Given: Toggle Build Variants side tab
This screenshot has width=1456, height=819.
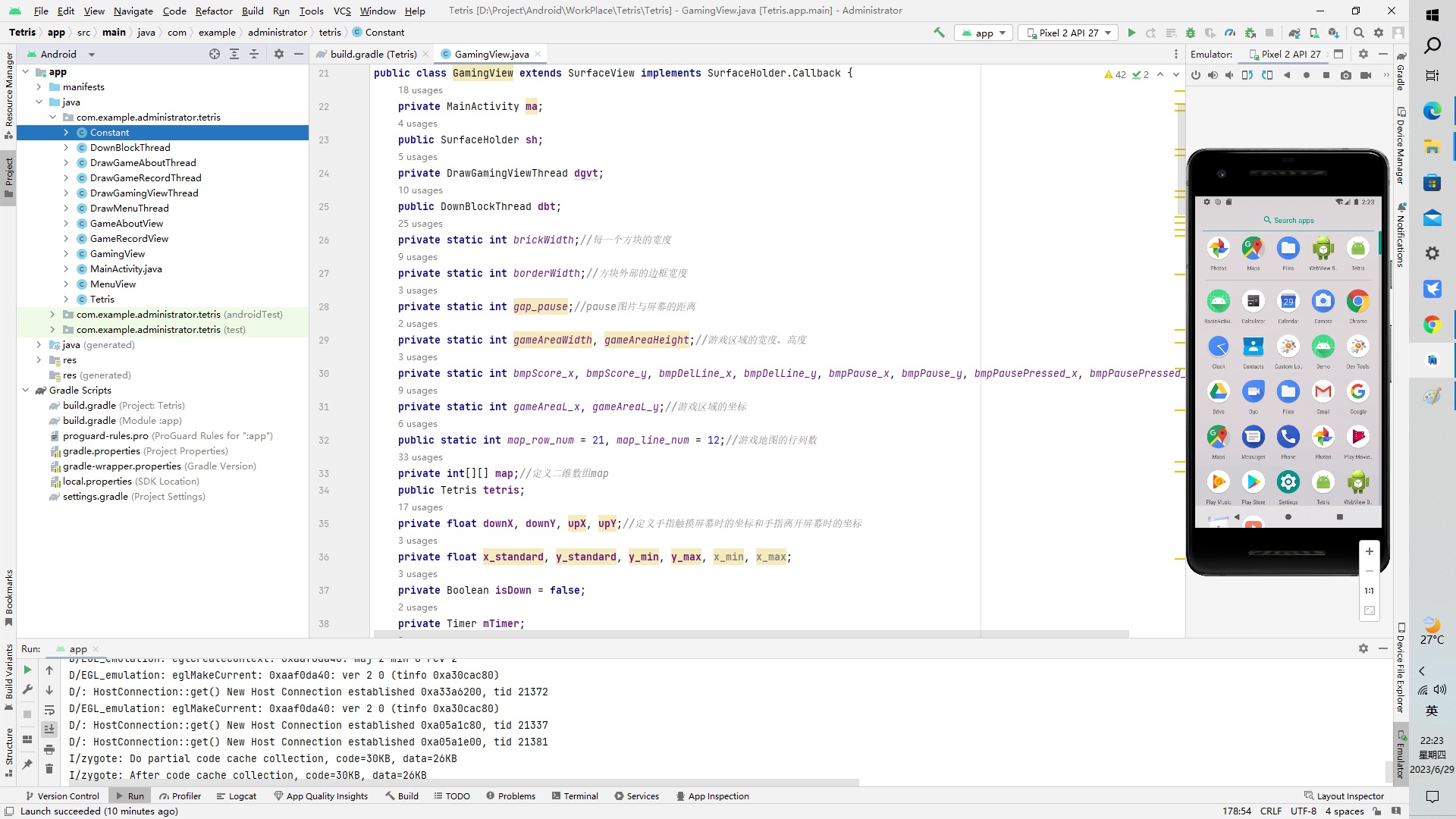Looking at the screenshot, I should (x=9, y=676).
